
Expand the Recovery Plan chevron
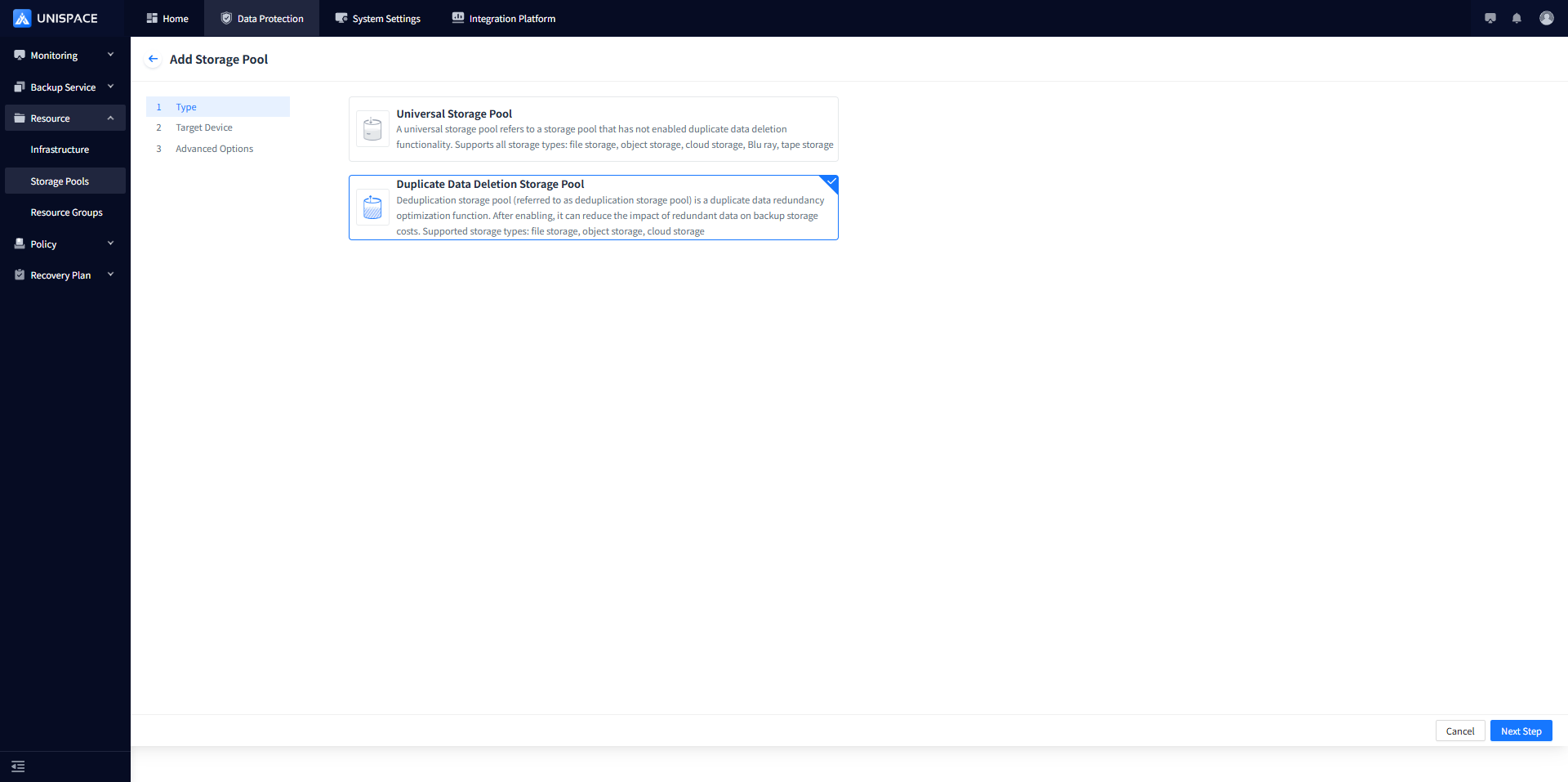(x=111, y=275)
